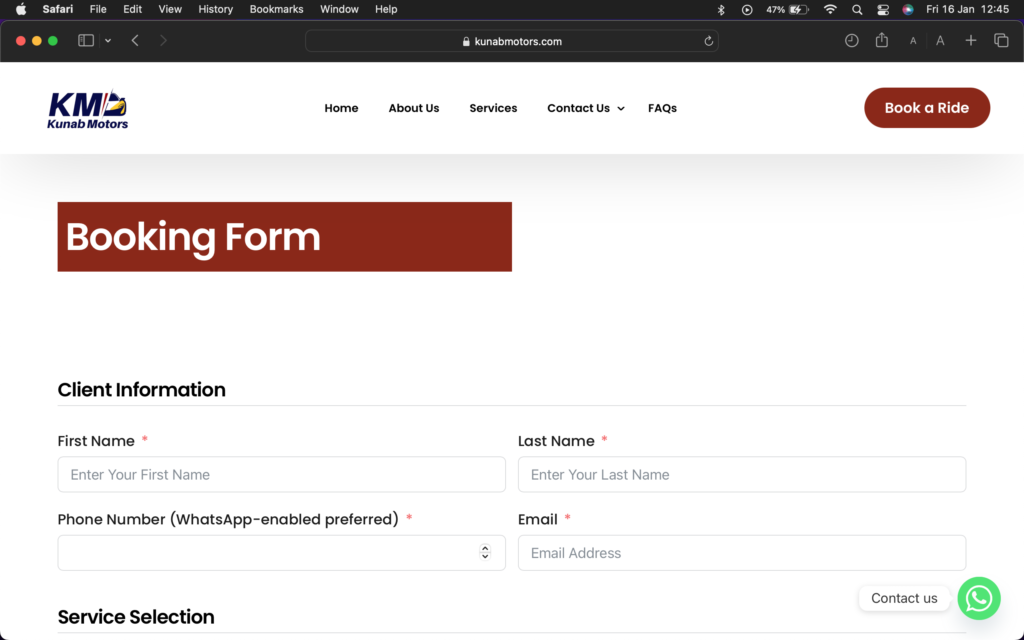
Task: Open a new tab with the plus icon
Action: coord(970,41)
